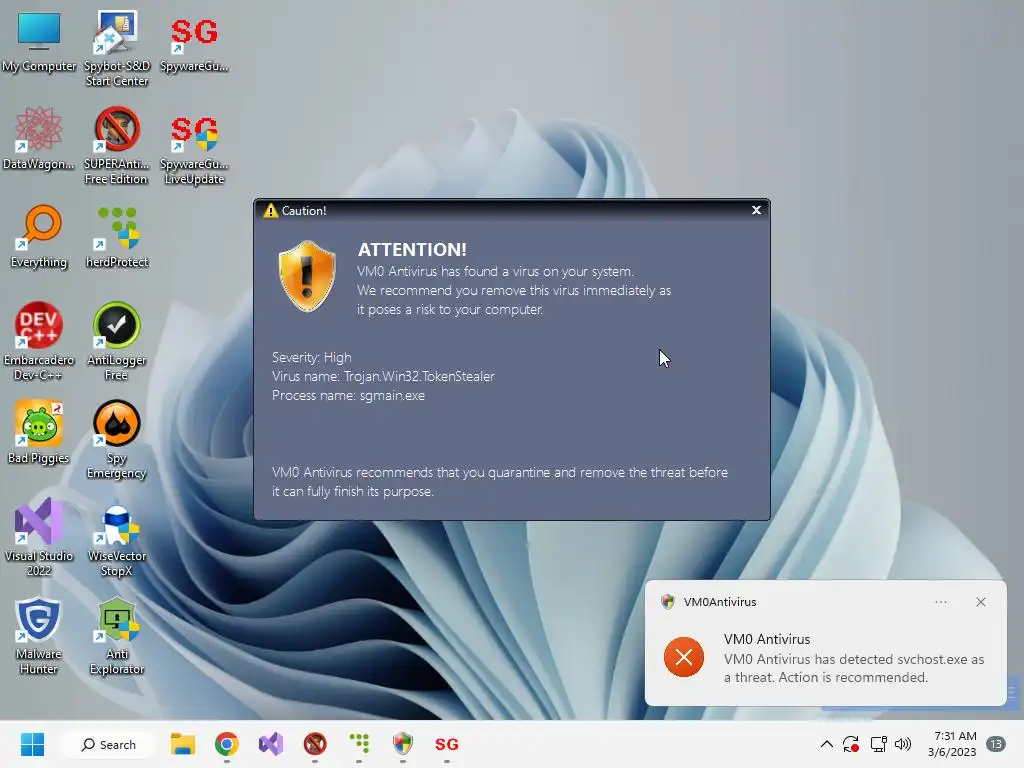Click the taskbar Search box

(x=108, y=744)
